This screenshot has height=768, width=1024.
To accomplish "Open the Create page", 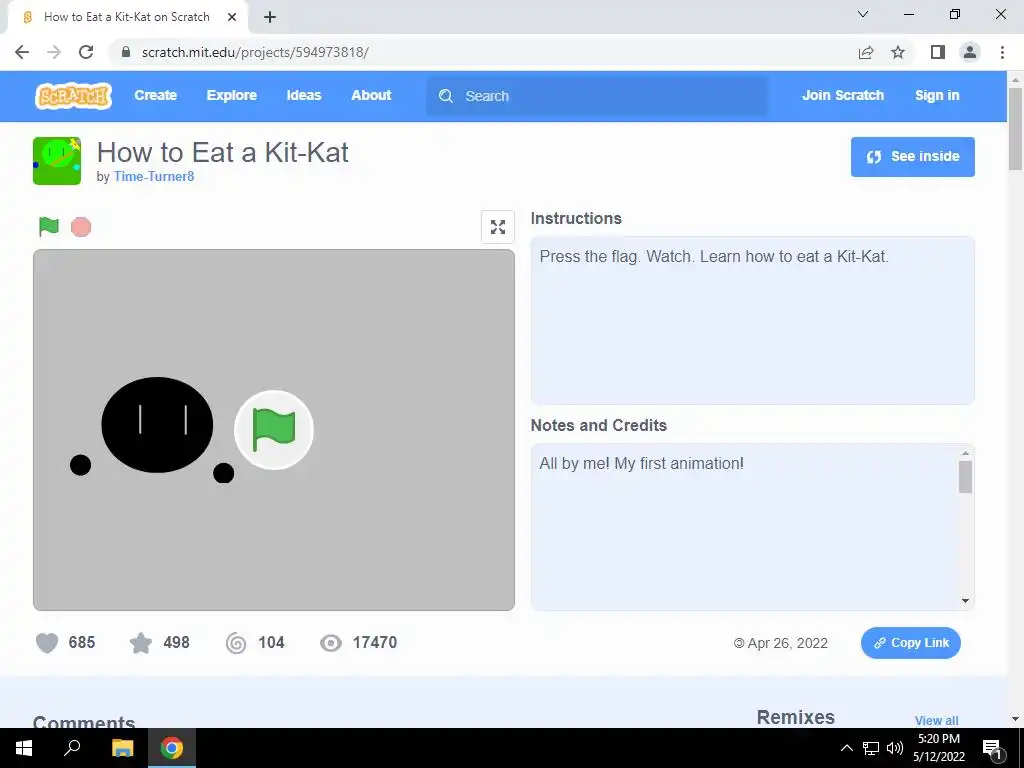I will (x=155, y=95).
